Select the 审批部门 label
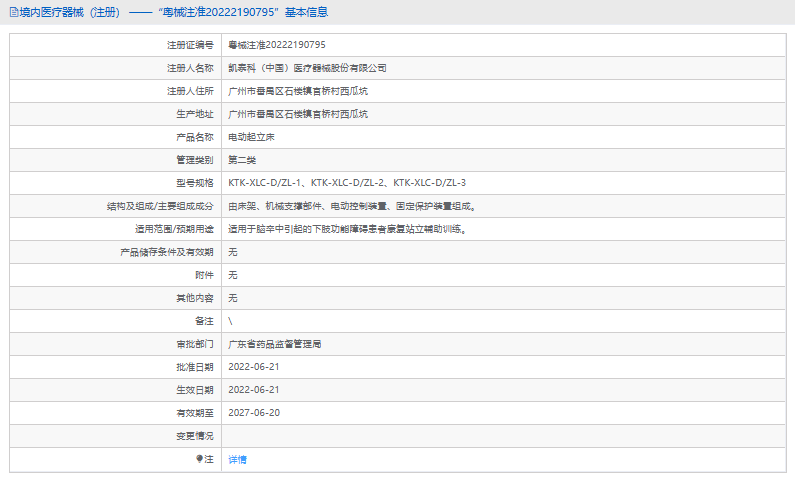The image size is (795, 479). pyautogui.click(x=195, y=344)
